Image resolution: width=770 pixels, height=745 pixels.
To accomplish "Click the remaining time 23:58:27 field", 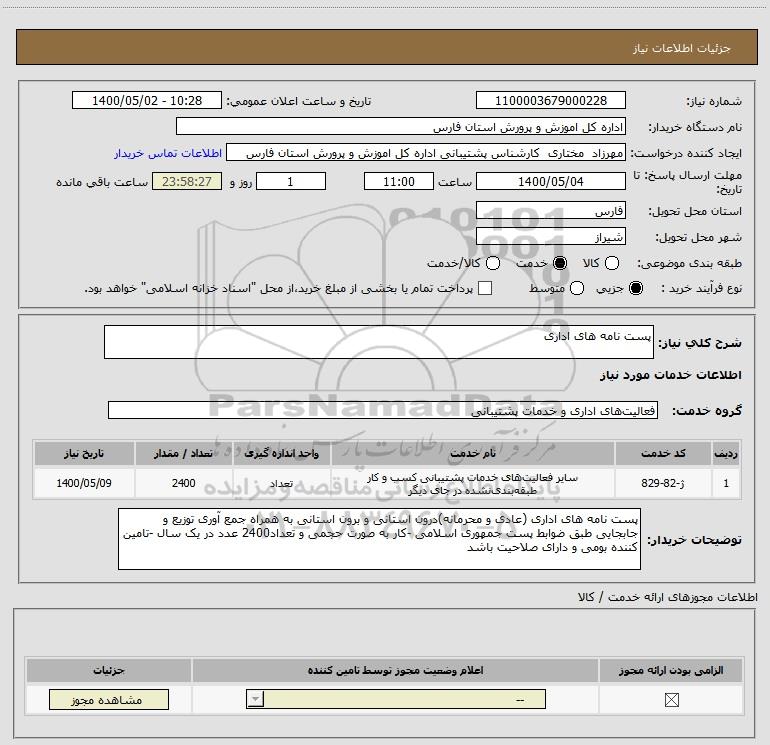I will click(x=187, y=181).
